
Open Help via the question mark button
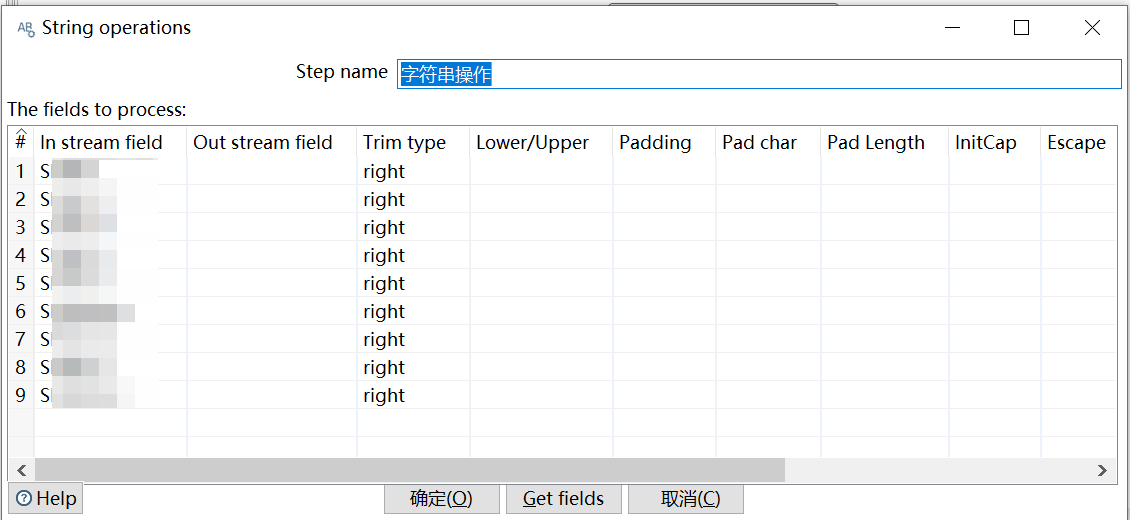click(x=46, y=498)
